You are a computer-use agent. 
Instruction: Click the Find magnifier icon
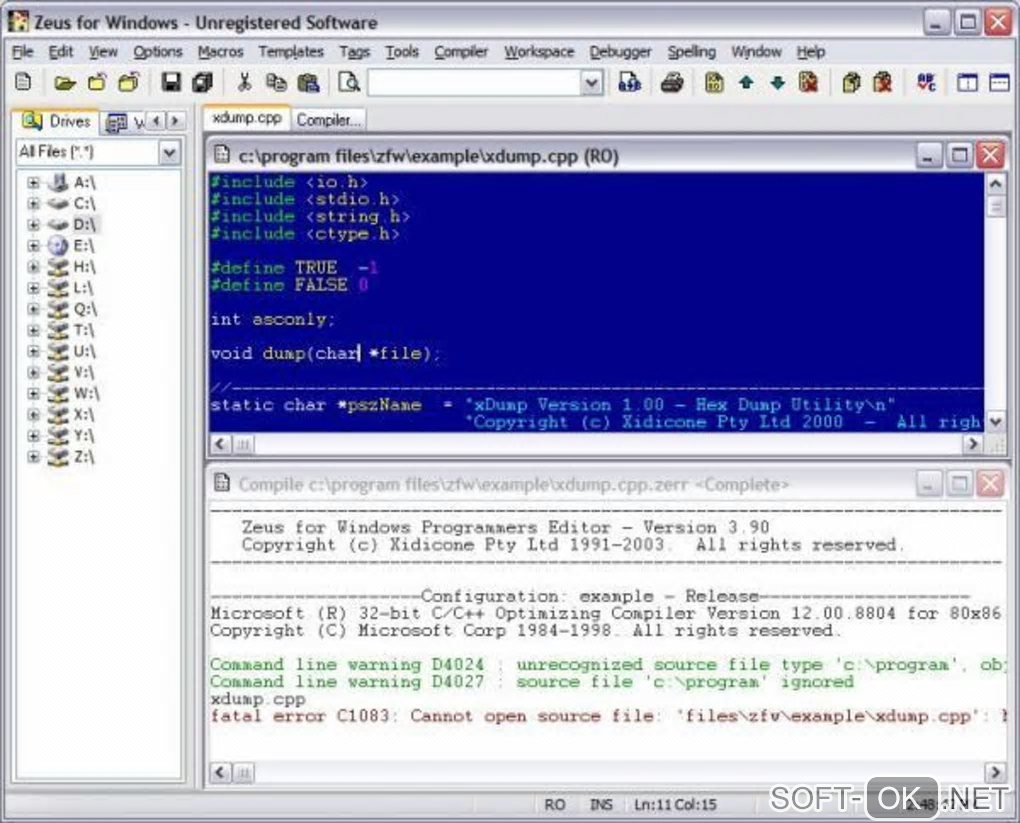(x=349, y=83)
